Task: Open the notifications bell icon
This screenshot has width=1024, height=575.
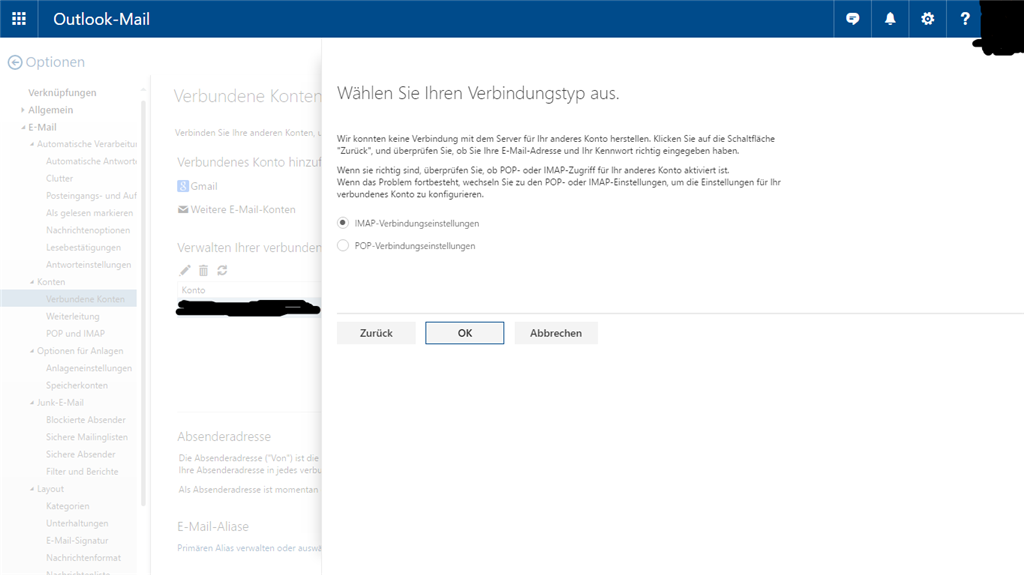Action: pos(889,19)
